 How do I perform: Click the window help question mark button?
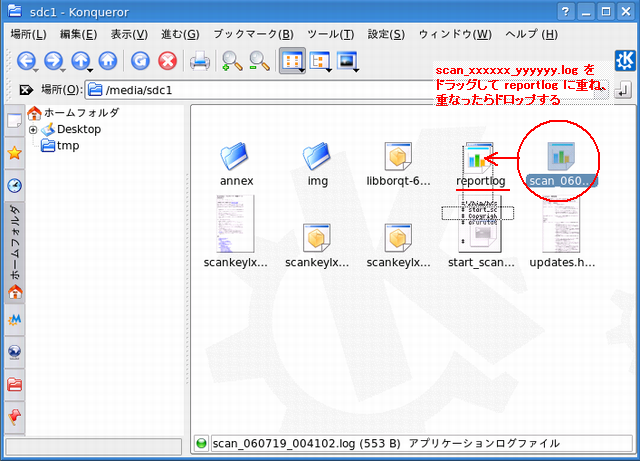point(565,11)
